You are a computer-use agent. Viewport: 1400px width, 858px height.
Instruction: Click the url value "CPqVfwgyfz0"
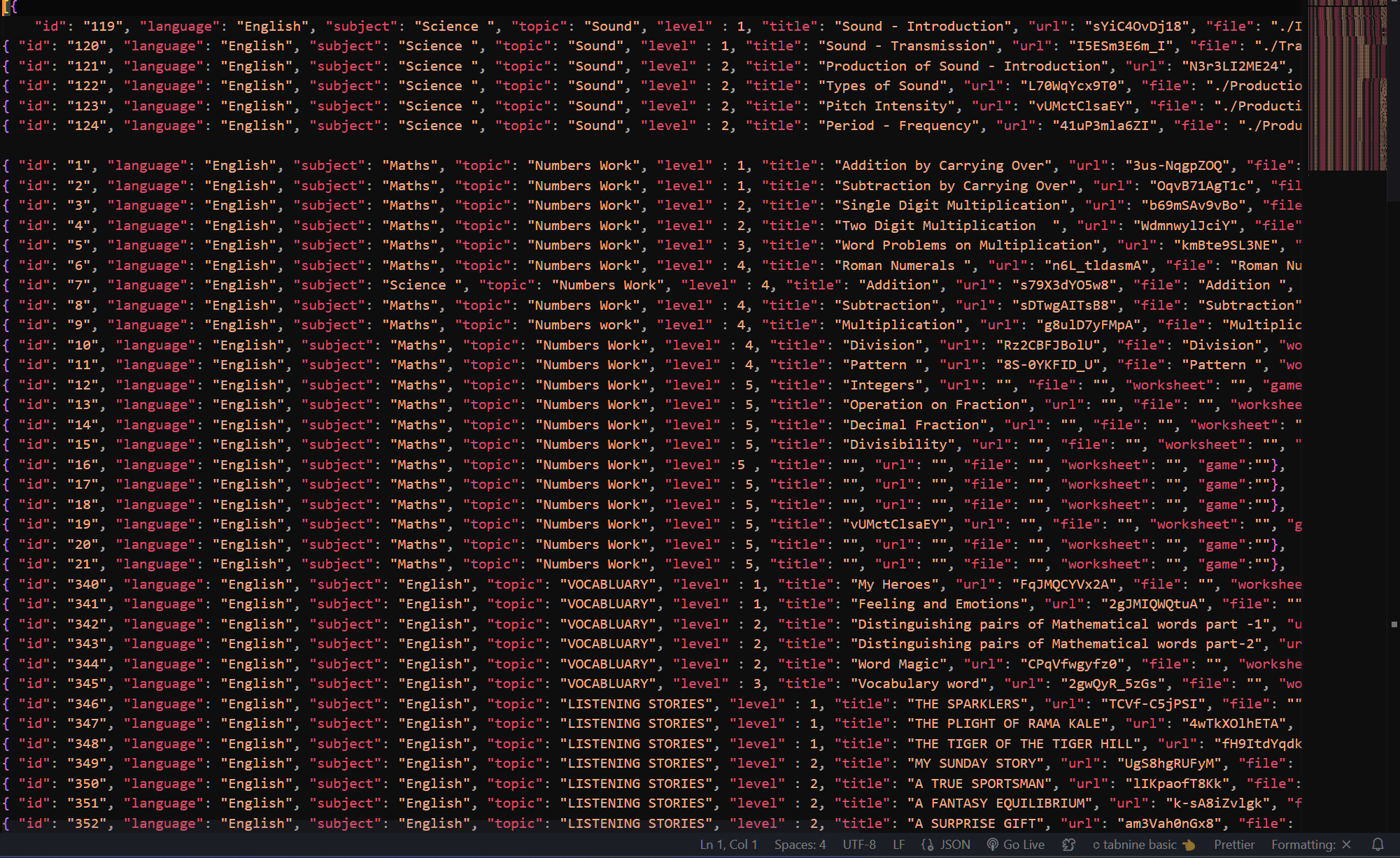[1073, 664]
